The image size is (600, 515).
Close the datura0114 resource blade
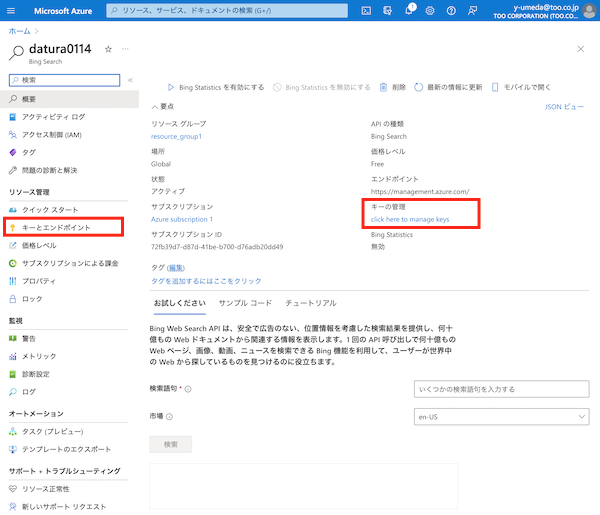580,49
